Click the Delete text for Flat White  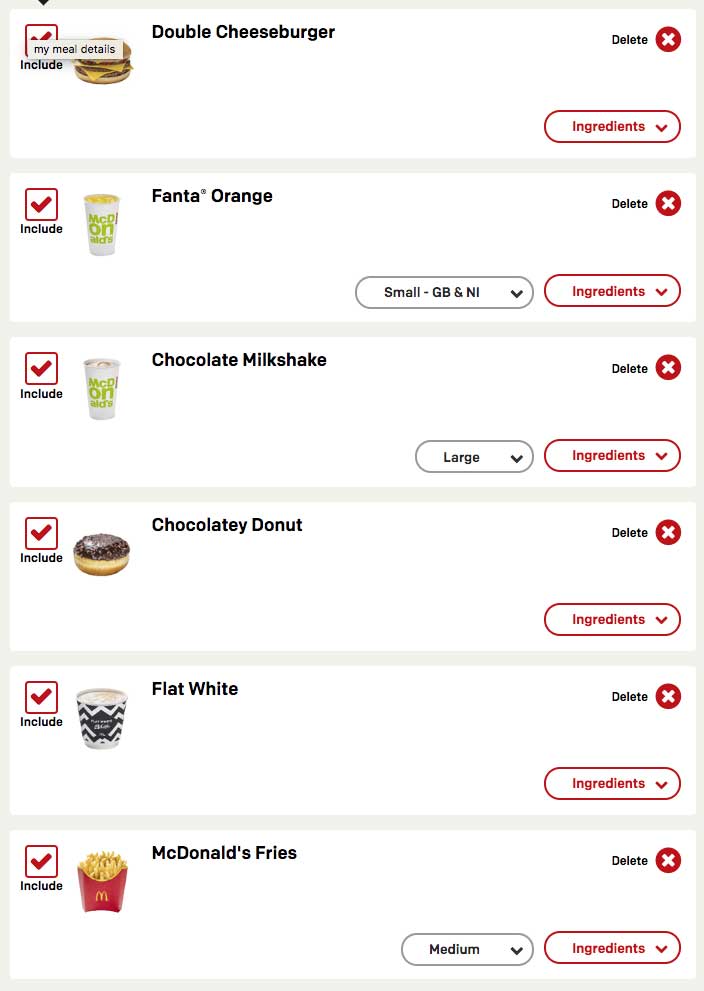pos(630,697)
